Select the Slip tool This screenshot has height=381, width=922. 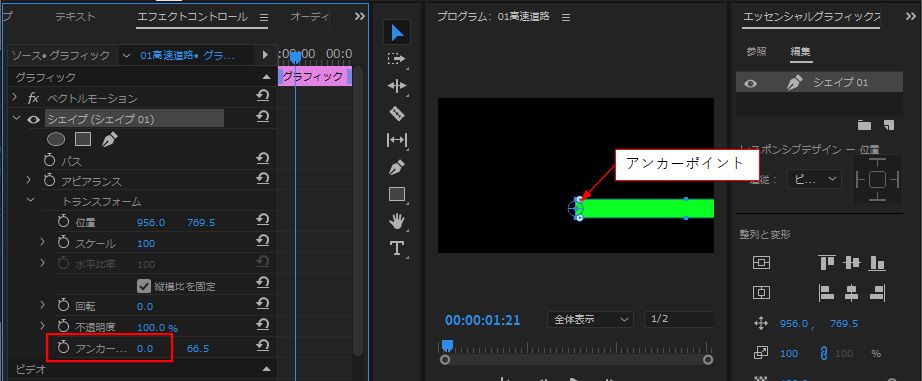coord(397,140)
